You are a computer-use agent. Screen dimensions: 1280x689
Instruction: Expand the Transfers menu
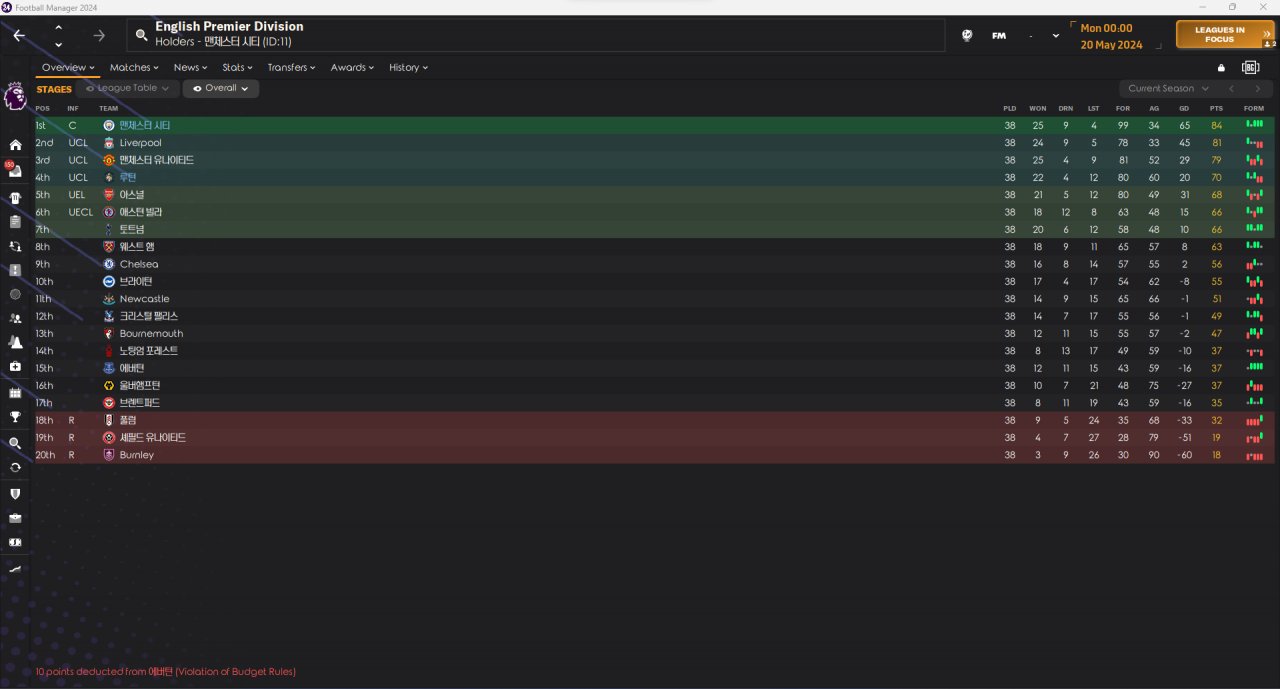click(292, 67)
